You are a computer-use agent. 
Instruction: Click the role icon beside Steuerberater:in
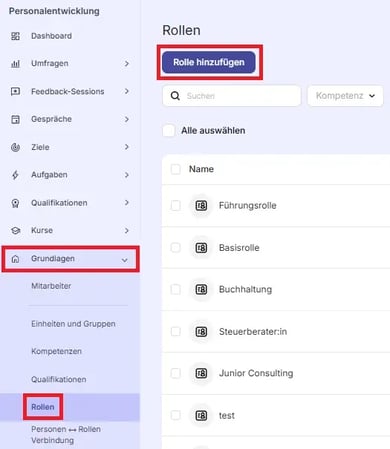point(201,332)
